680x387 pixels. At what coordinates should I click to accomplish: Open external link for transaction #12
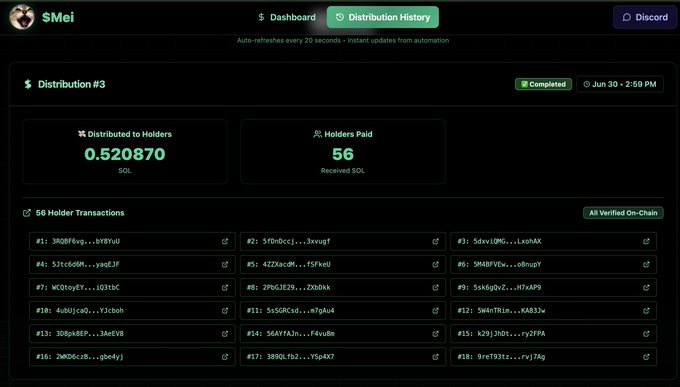pyautogui.click(x=646, y=311)
